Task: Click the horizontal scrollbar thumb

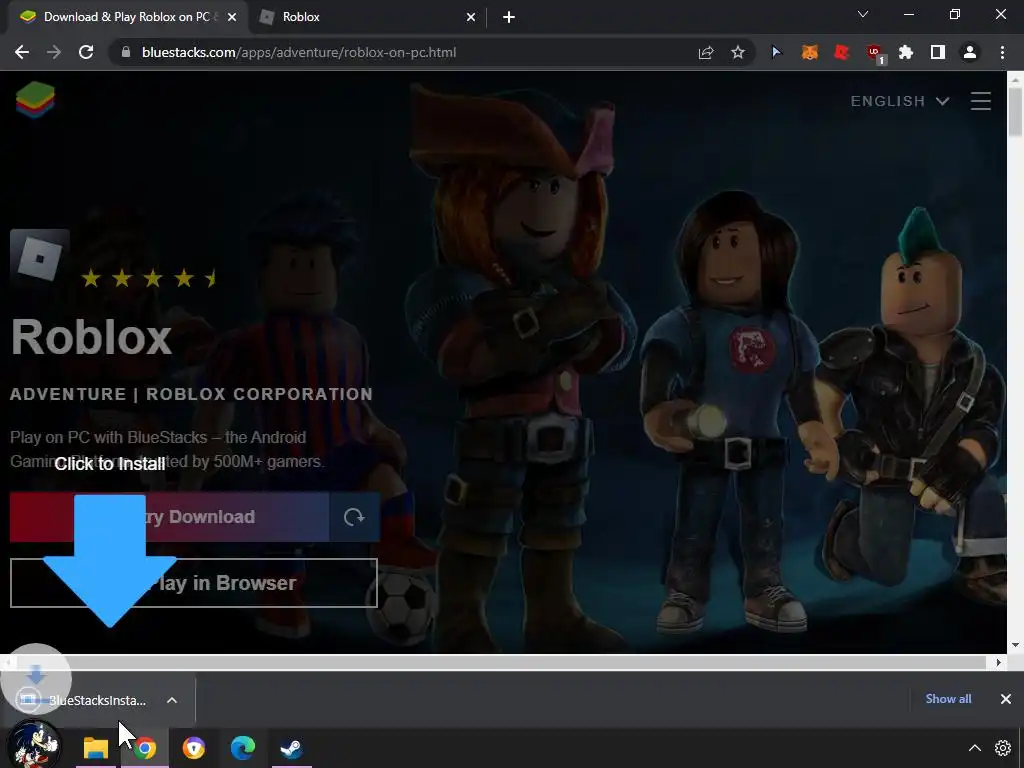Action: pos(500,662)
